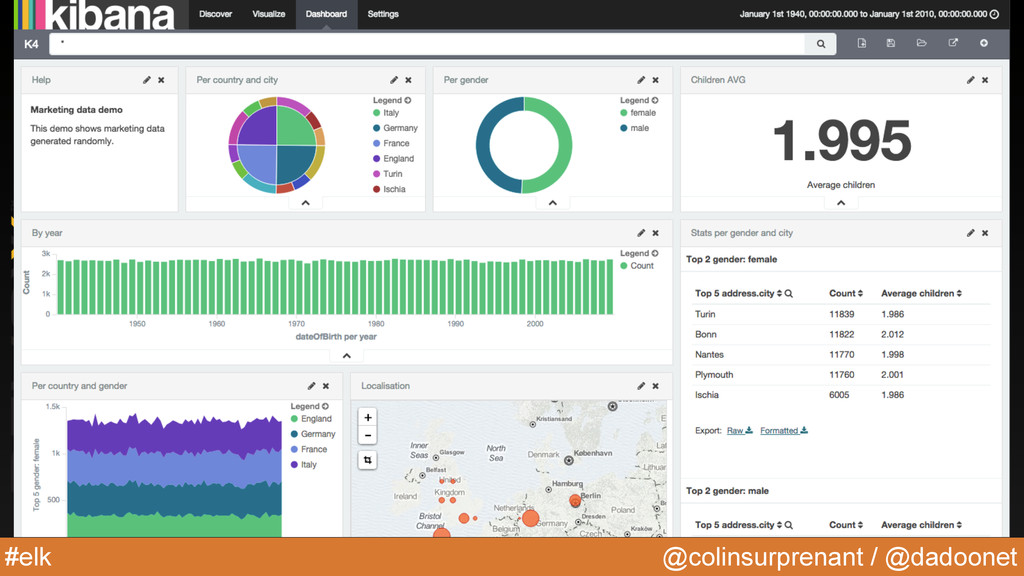Click the Turin row in female table

point(842,314)
